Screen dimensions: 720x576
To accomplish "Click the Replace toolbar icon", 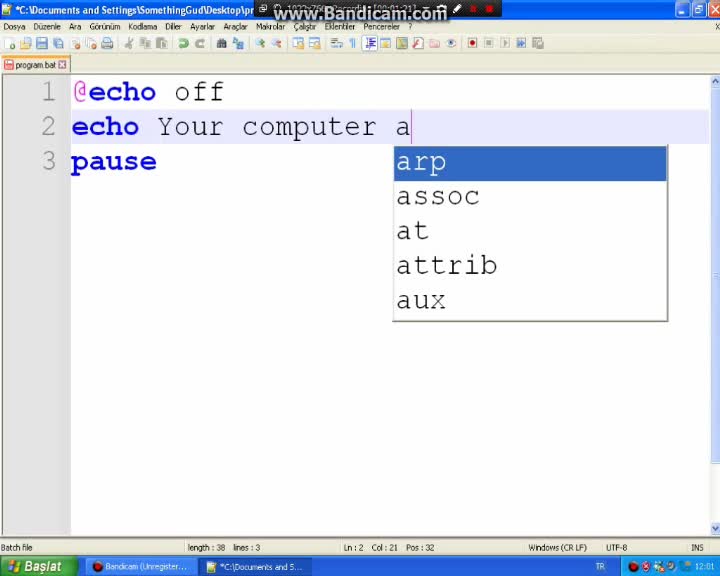I will pos(238,44).
